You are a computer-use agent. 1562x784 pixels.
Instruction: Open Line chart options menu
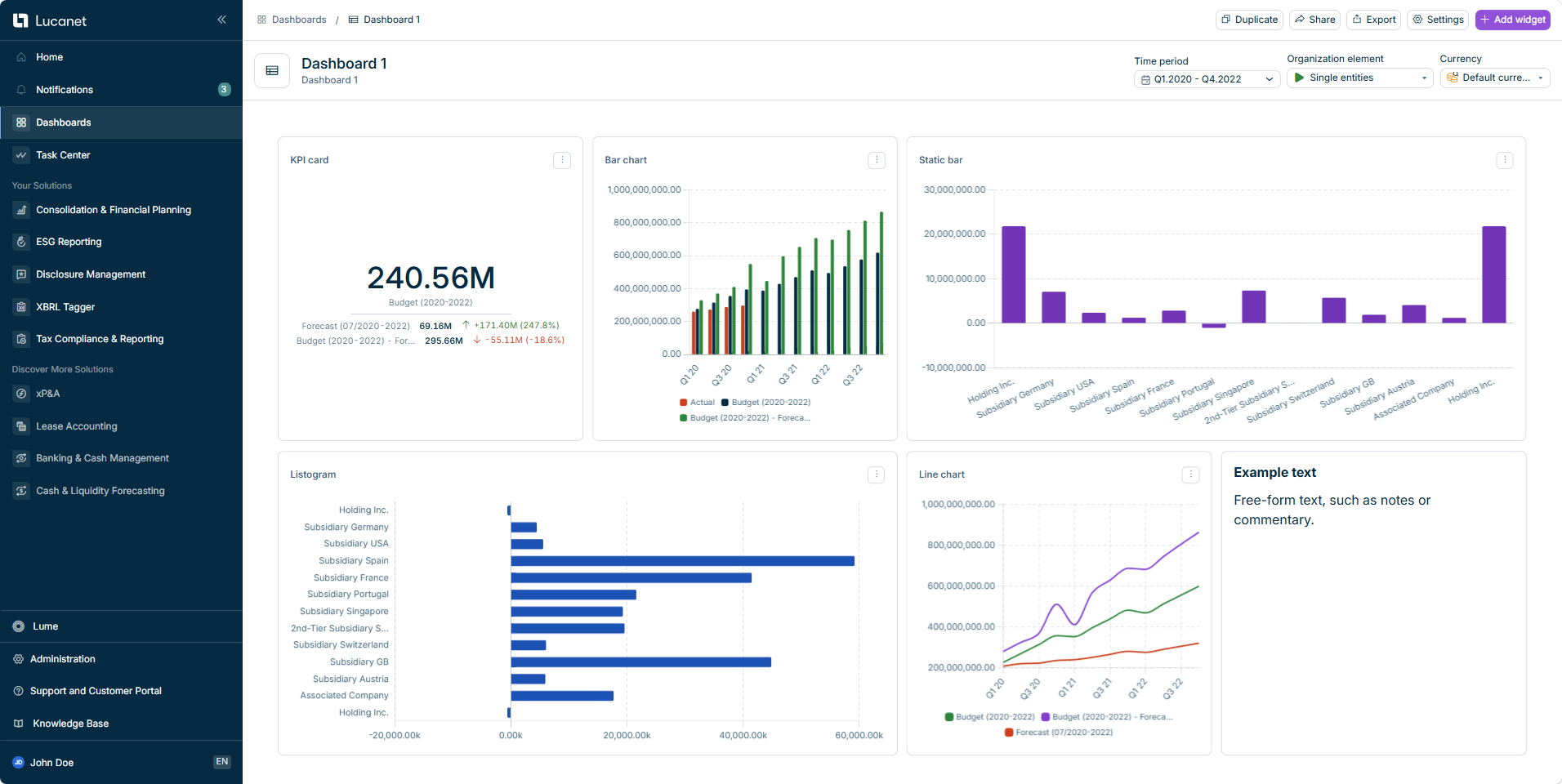[x=1191, y=474]
